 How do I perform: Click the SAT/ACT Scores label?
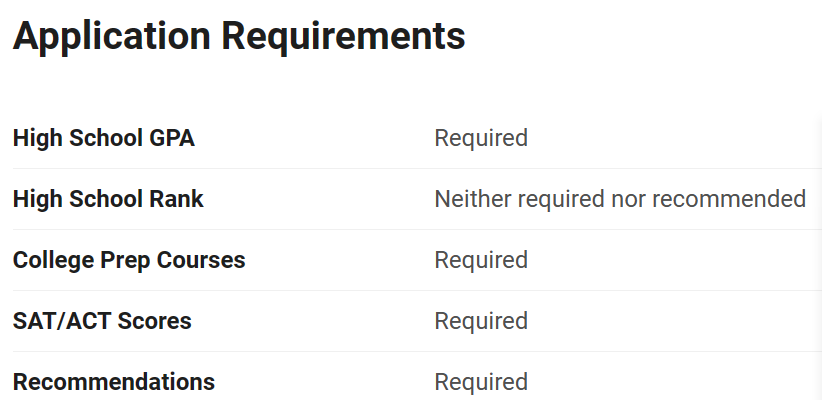[x=102, y=321]
